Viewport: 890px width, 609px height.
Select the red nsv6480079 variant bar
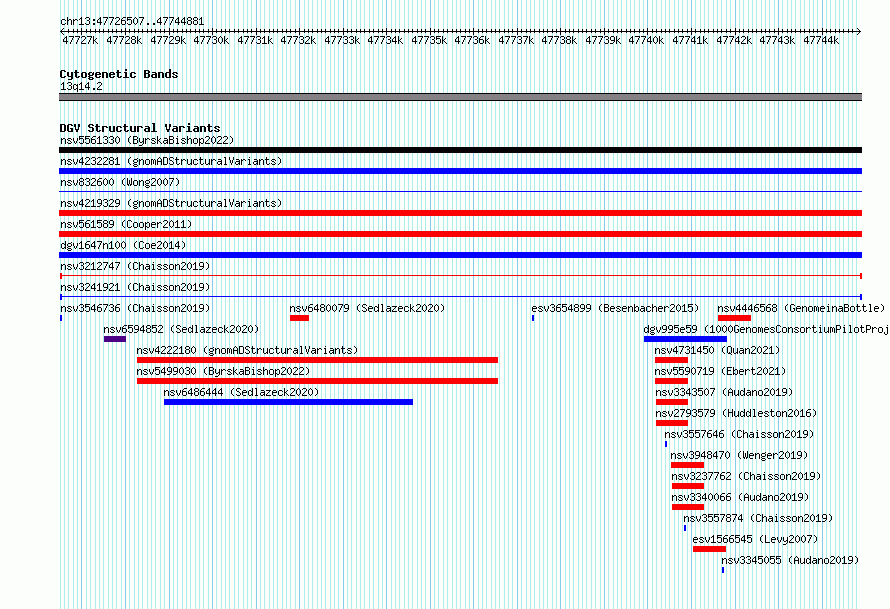[x=299, y=318]
